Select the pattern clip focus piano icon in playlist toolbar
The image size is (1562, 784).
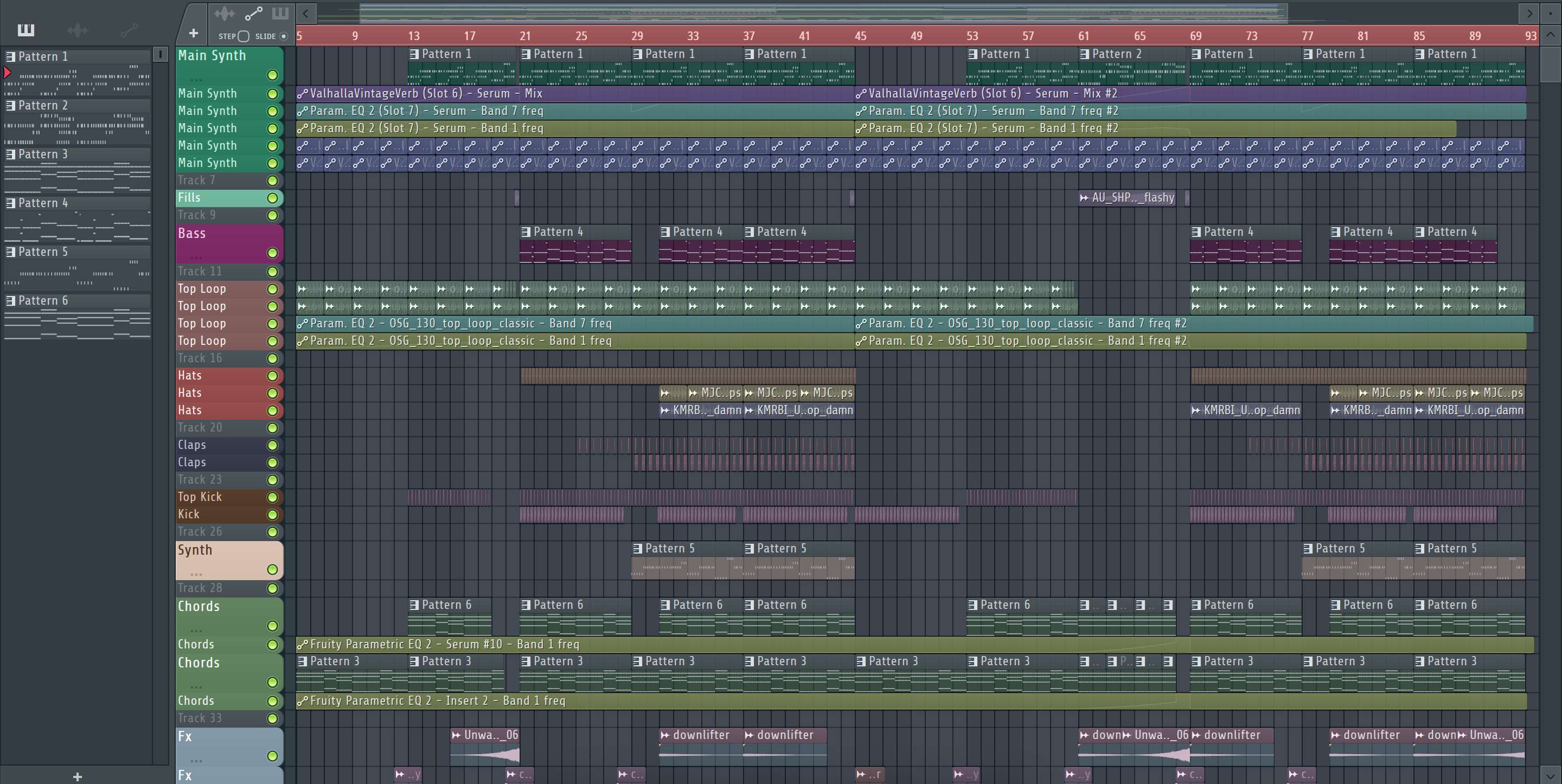pos(280,12)
